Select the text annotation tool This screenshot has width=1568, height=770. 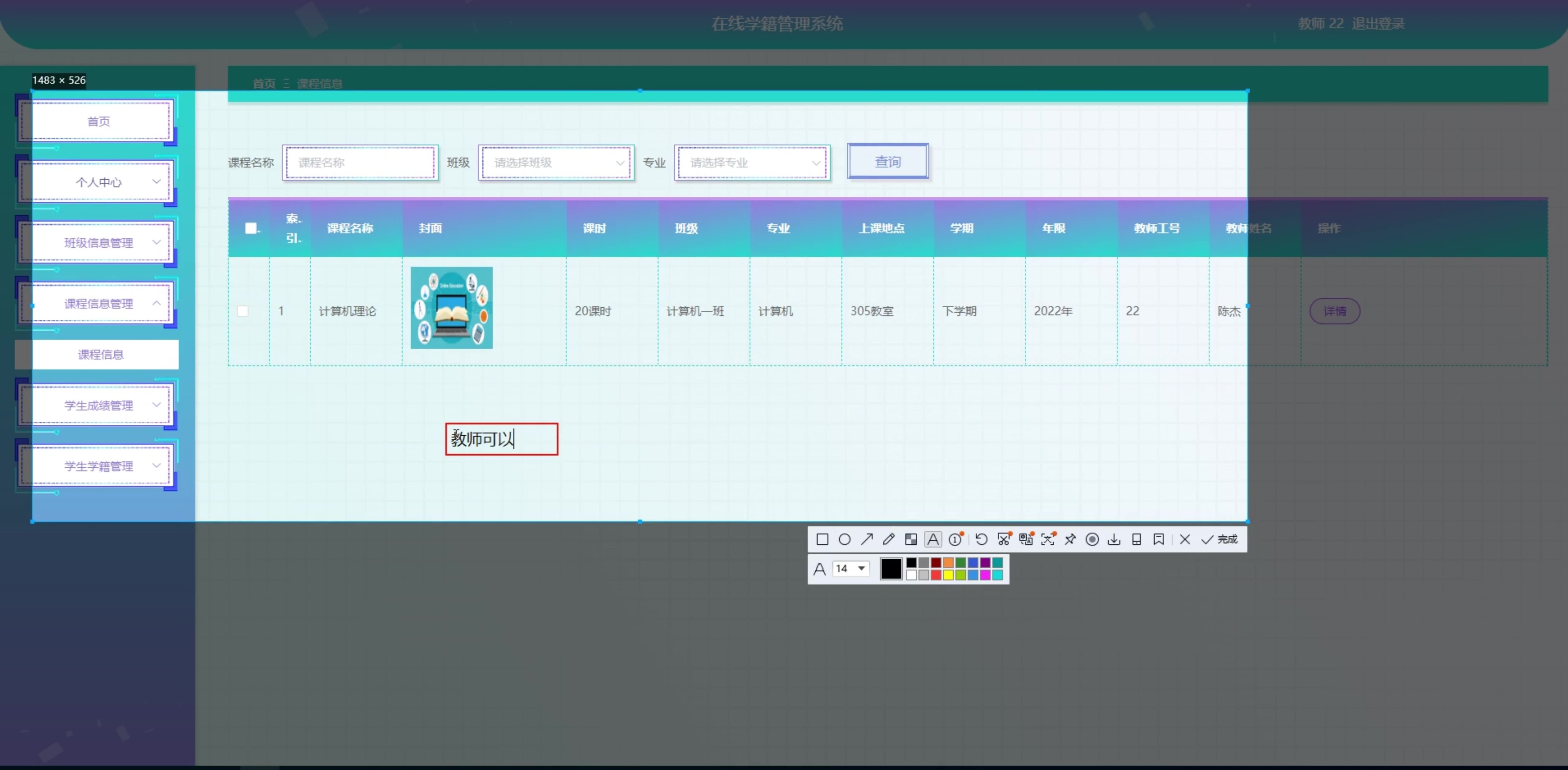pos(933,539)
